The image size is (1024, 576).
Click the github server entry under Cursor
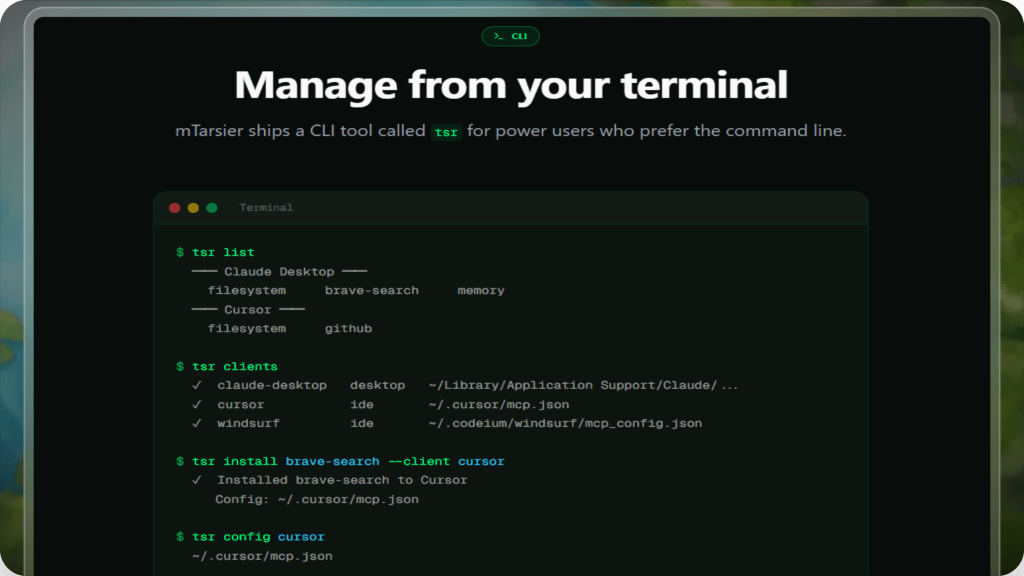[348, 328]
